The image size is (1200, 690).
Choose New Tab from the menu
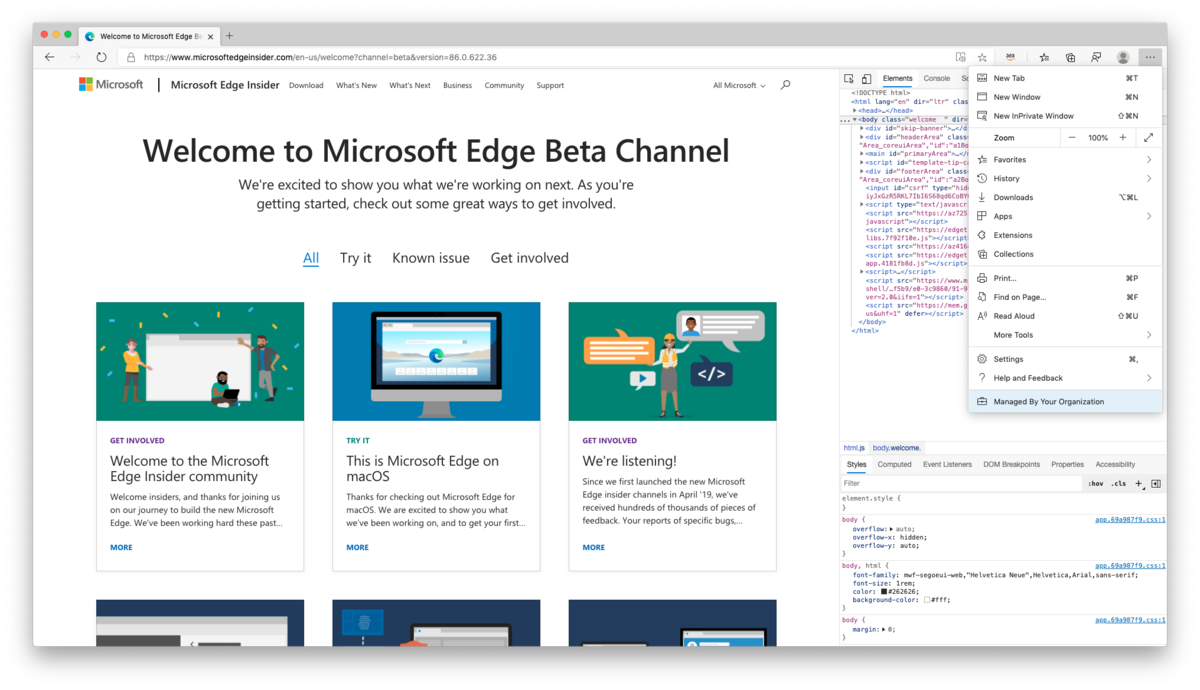tap(1065, 78)
